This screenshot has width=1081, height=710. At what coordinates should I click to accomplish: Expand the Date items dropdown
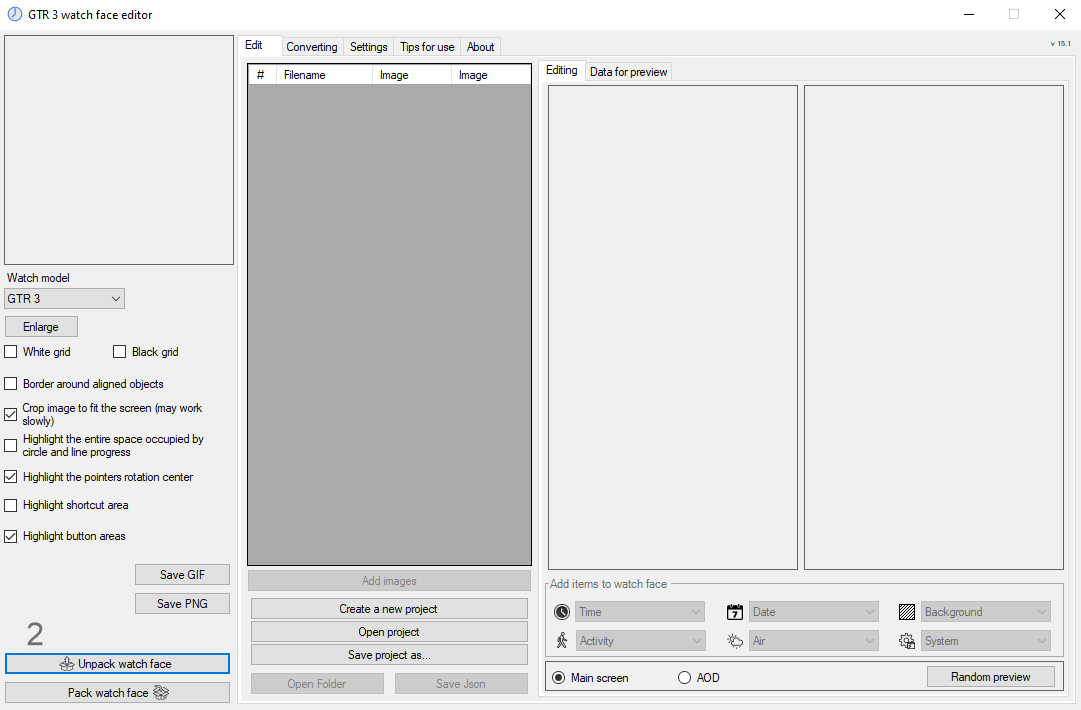coord(814,611)
